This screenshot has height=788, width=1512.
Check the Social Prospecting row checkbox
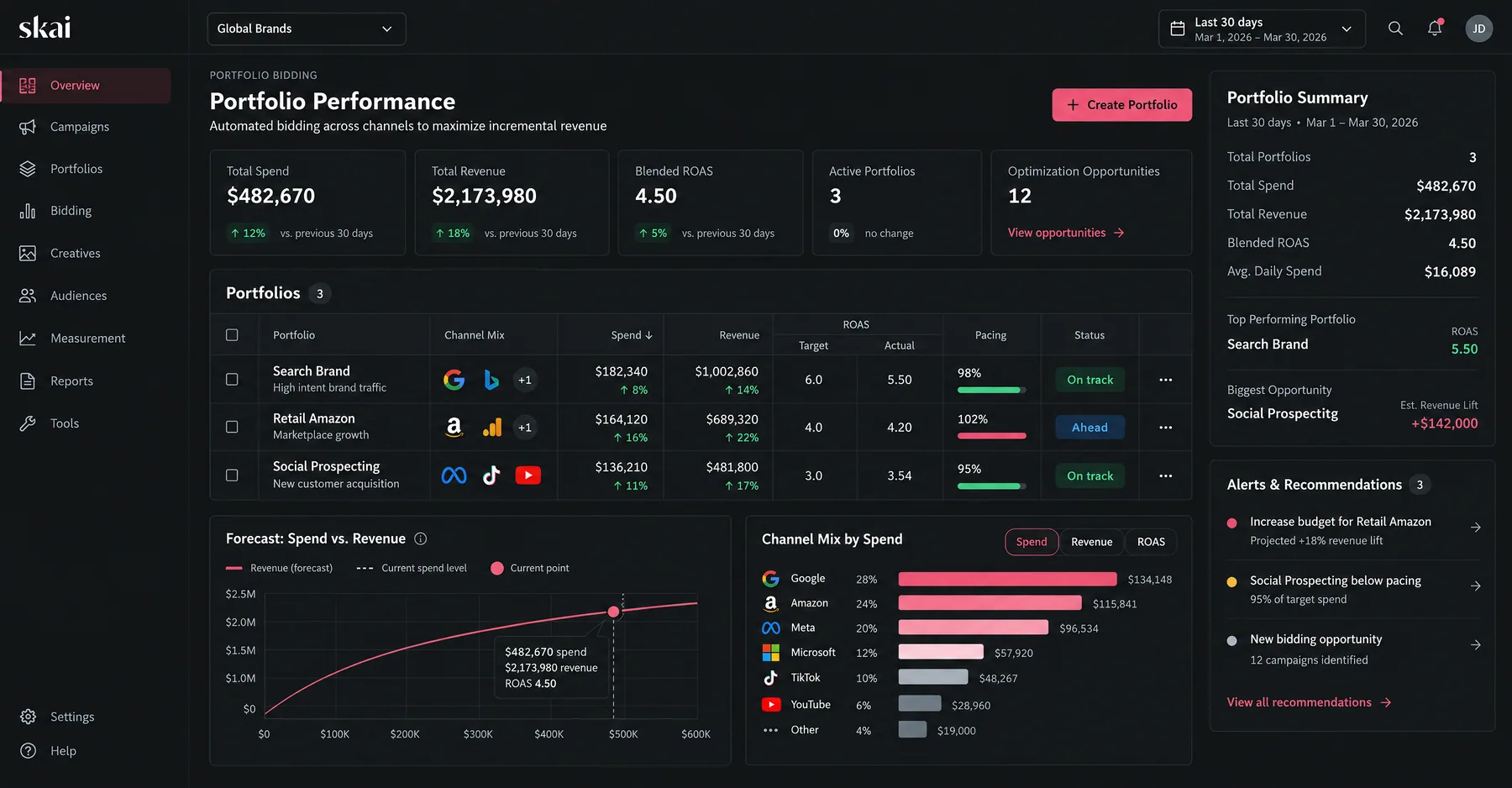(x=232, y=475)
